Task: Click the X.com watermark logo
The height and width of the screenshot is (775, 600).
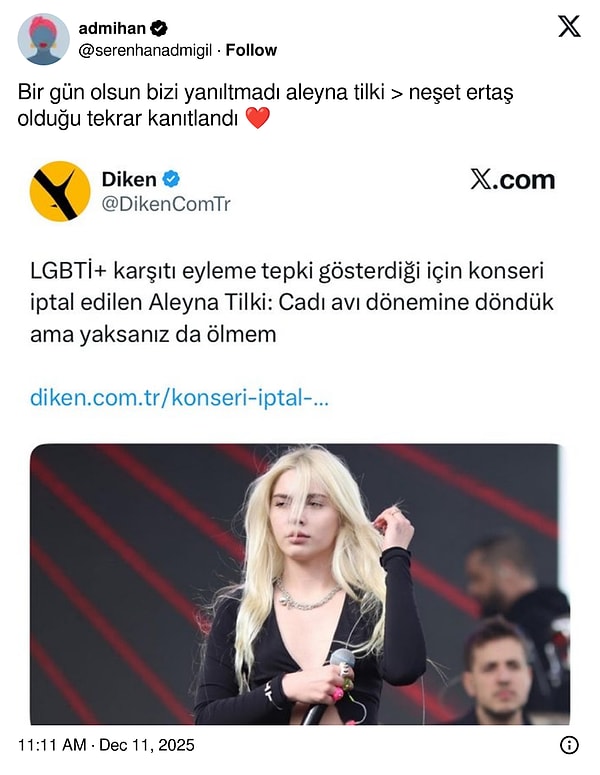Action: (513, 179)
